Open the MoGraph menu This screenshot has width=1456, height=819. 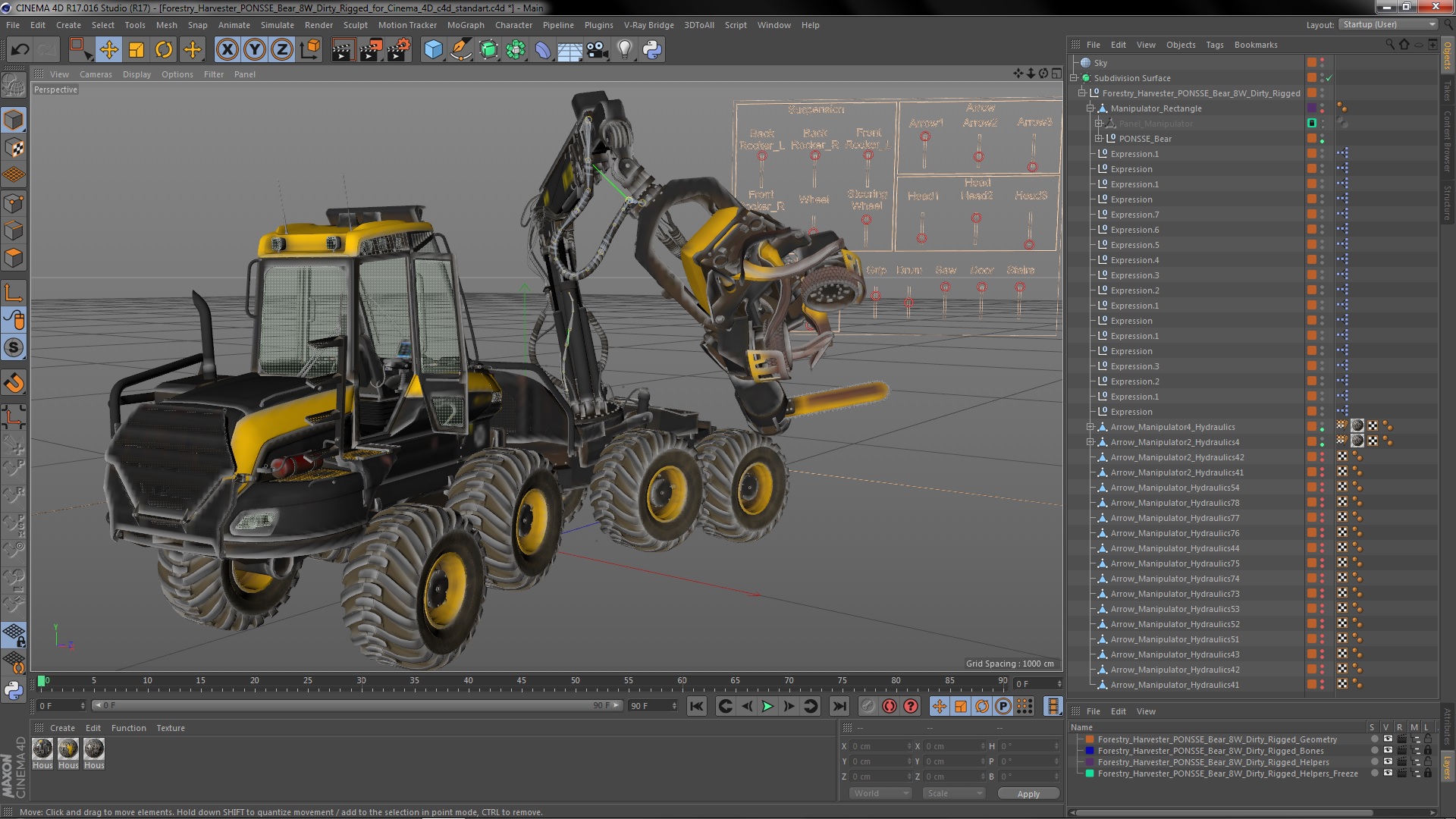[465, 25]
